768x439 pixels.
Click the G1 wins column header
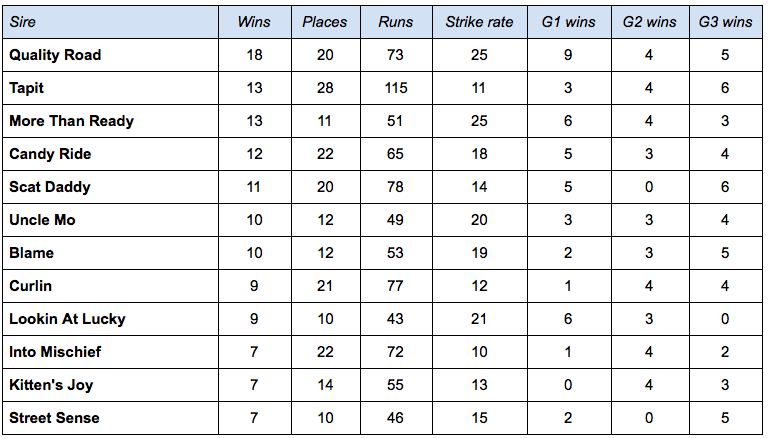568,22
